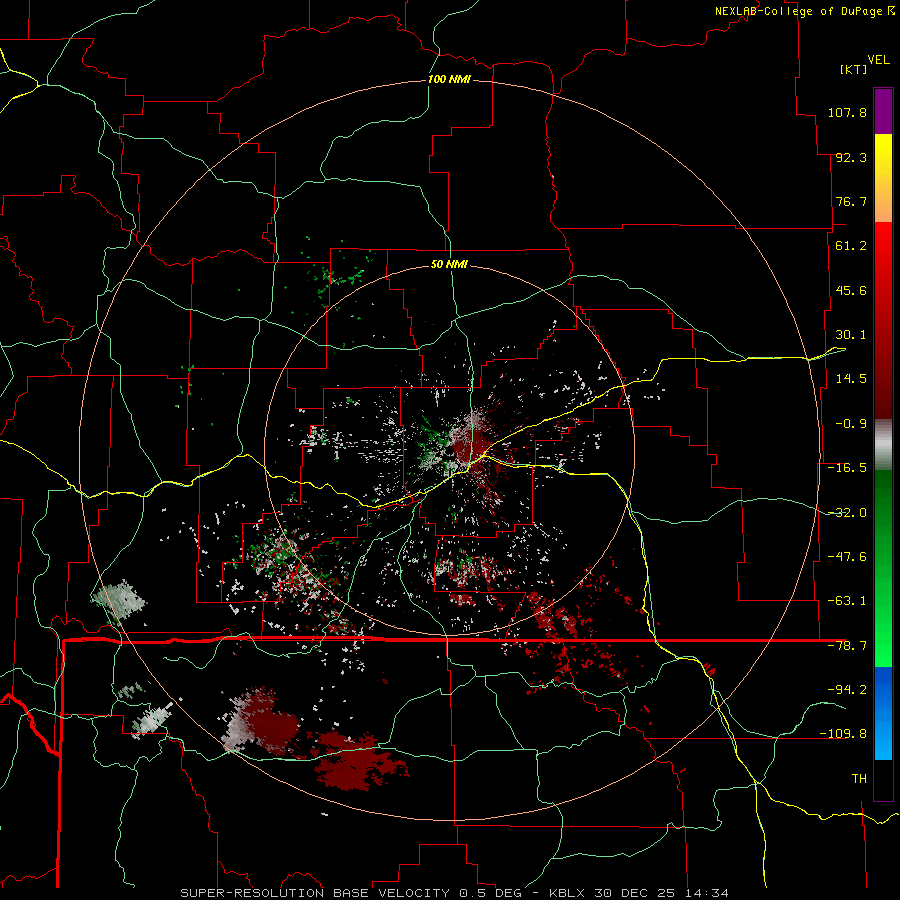
Task: Click the -16.5 scale value
Action: (x=847, y=468)
